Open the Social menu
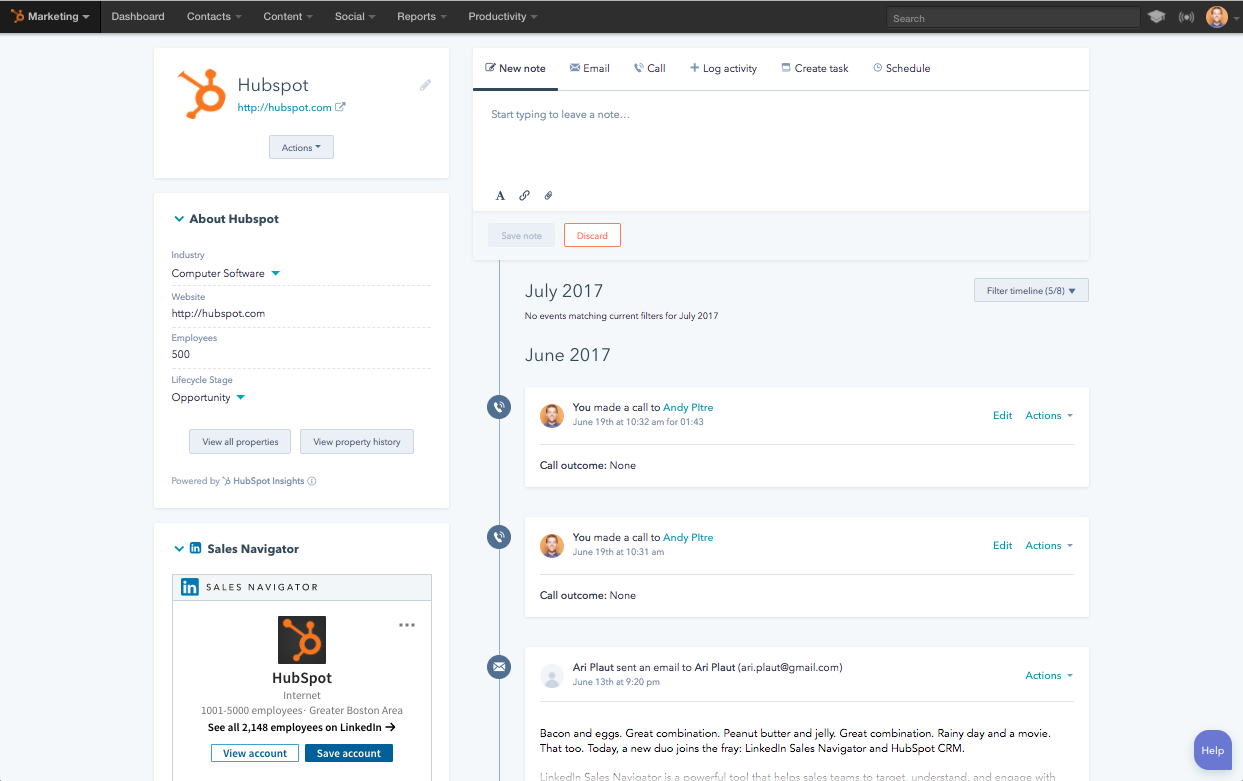Image resolution: width=1243 pixels, height=781 pixels. (x=355, y=17)
